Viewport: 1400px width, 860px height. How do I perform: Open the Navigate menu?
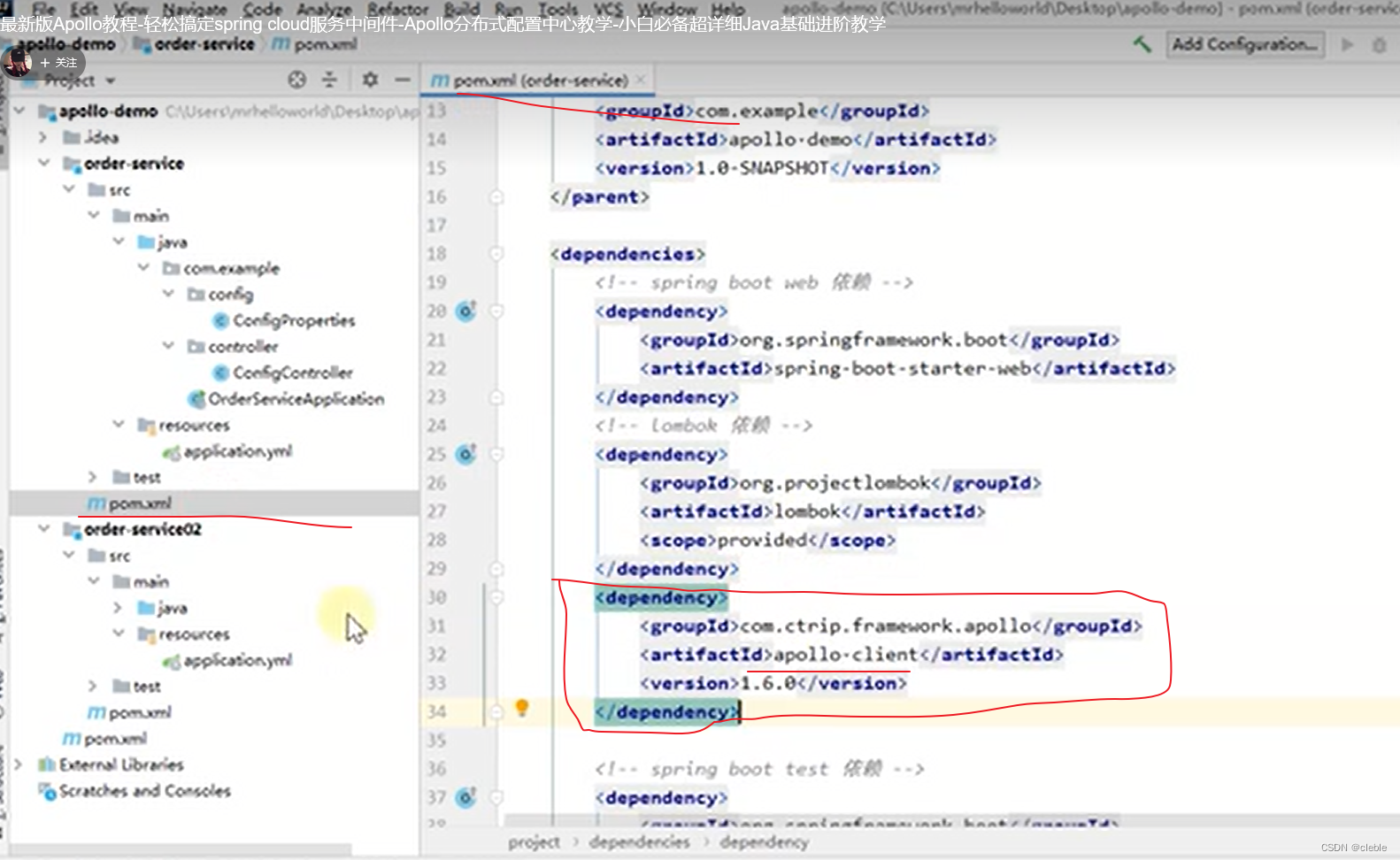coord(195,8)
